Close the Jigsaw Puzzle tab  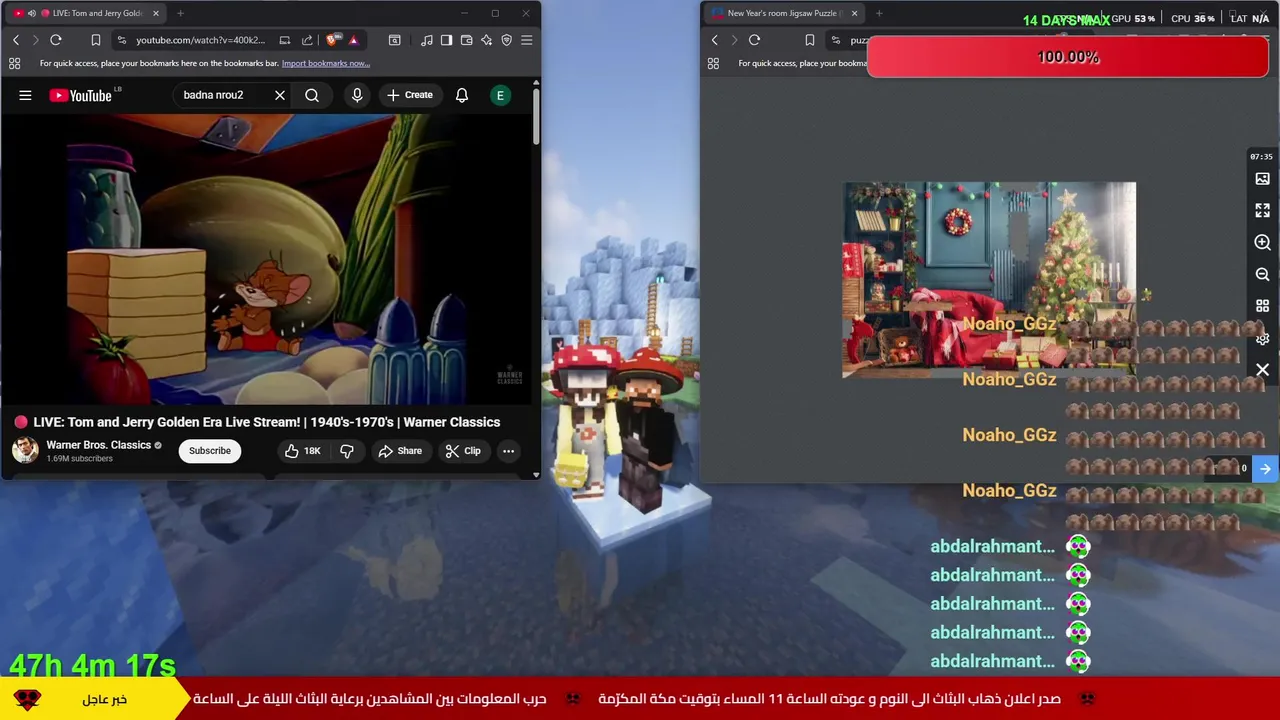854,13
